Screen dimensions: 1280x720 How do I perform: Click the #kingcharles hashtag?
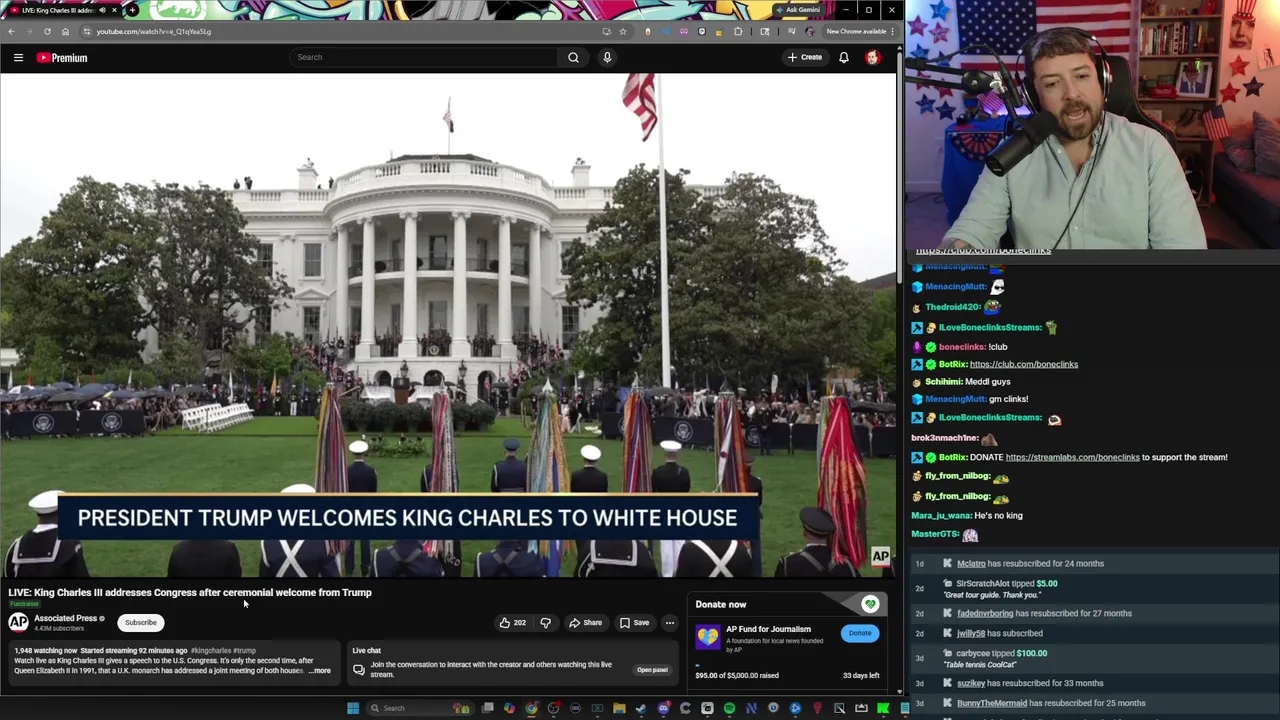point(212,651)
